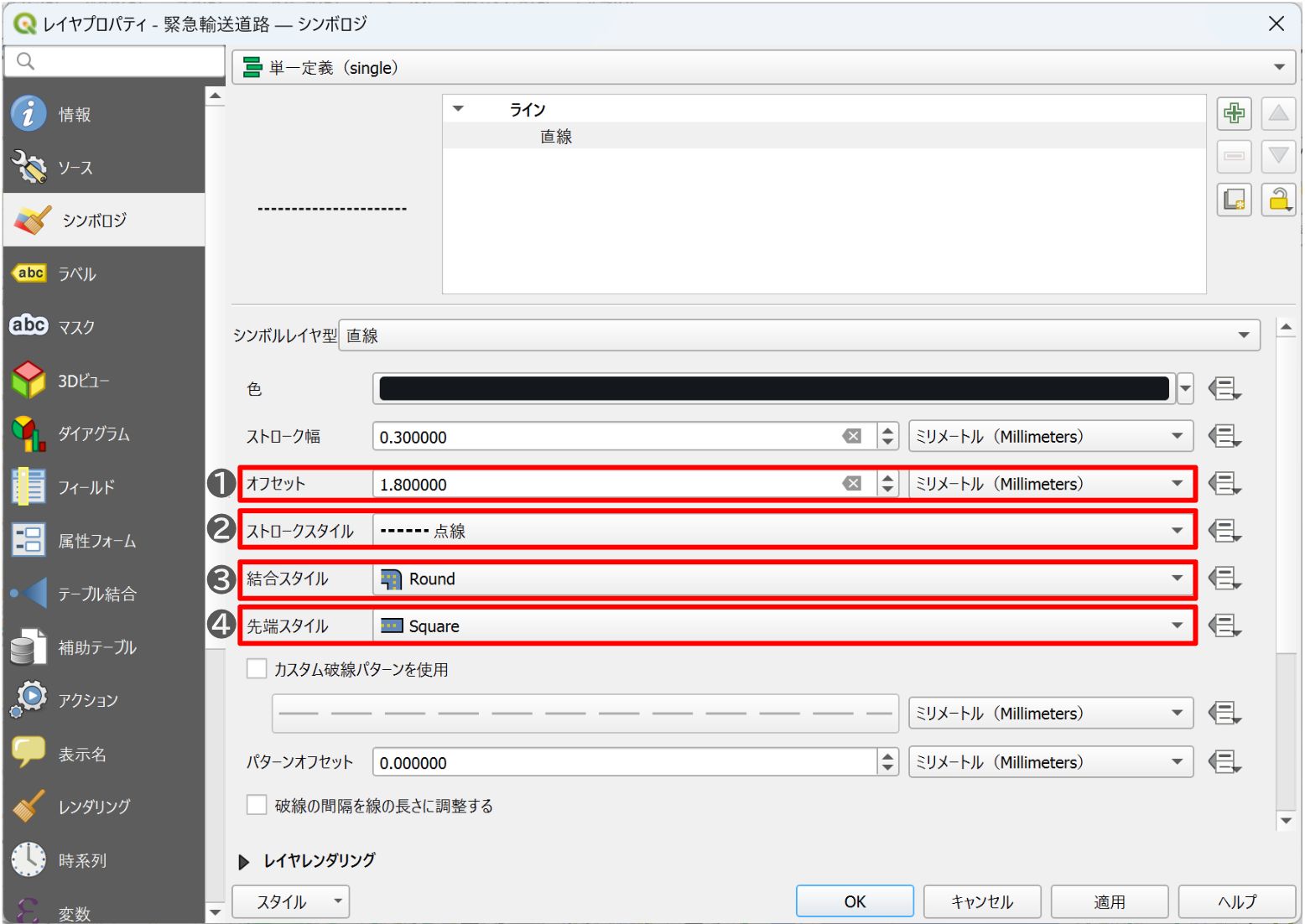This screenshot has width=1305, height=924.
Task: Expand the レイヤレンダリング section
Action: click(244, 861)
